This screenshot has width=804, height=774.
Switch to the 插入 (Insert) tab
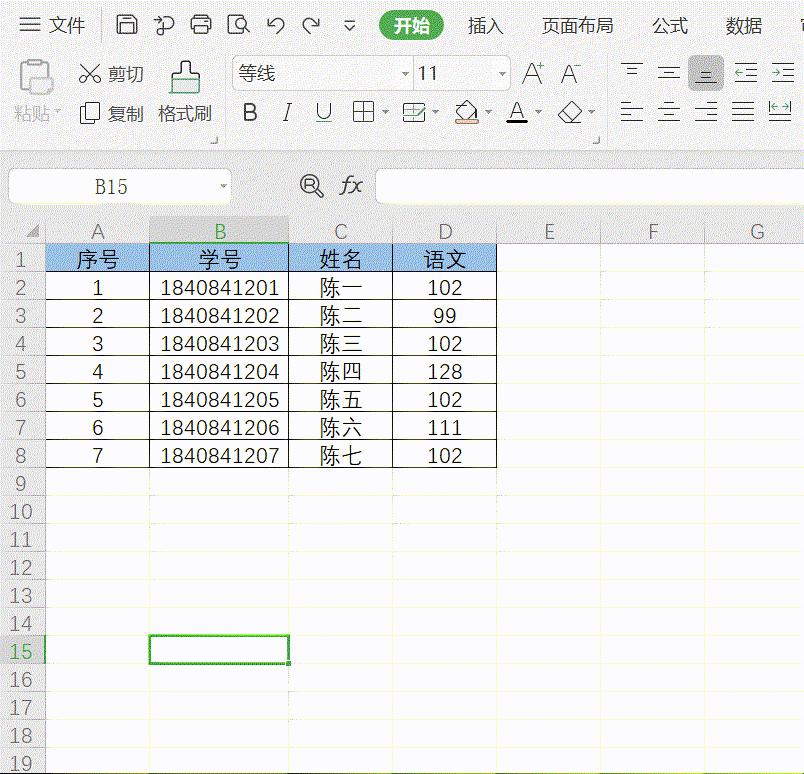tap(485, 26)
